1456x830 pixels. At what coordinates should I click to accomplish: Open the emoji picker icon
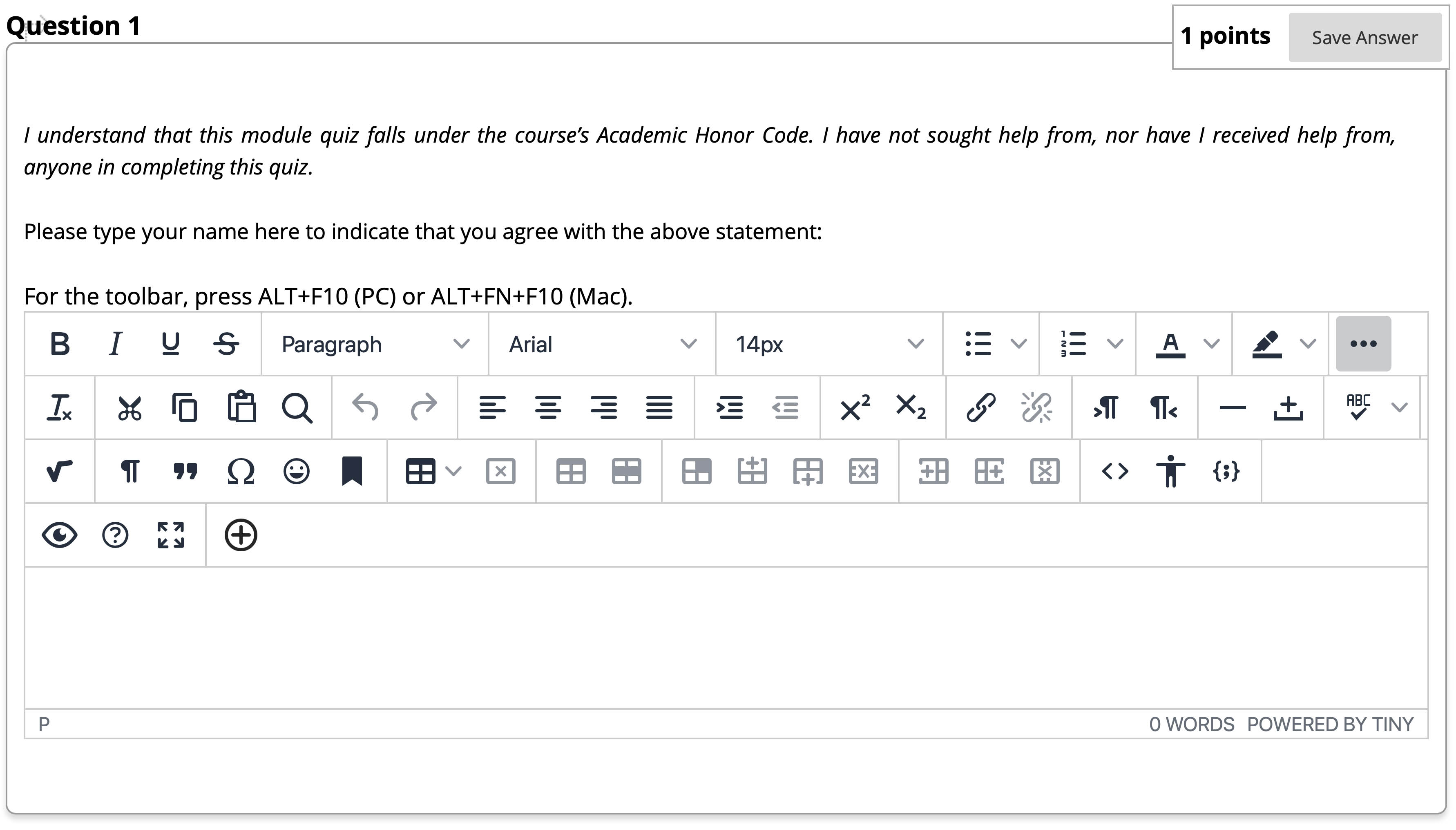296,472
